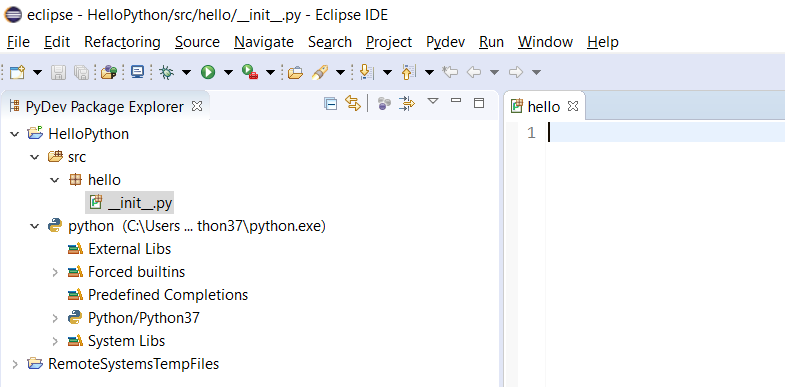The height and width of the screenshot is (387, 785).
Task: Expand the System Libs node
Action: pos(55,341)
